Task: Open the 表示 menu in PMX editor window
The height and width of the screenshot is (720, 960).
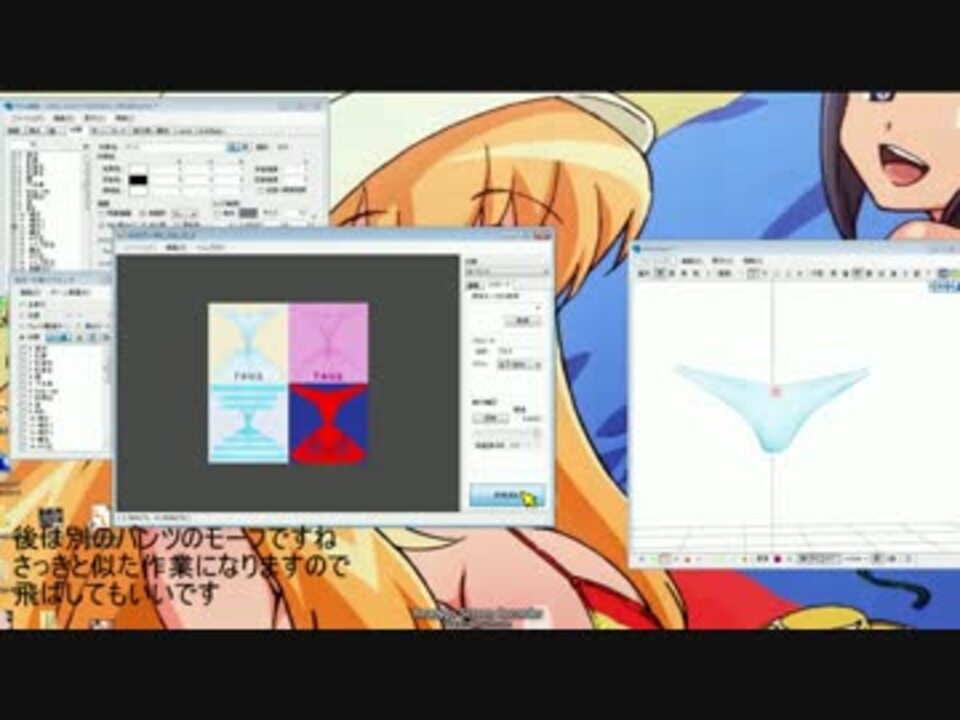Action: pos(94,118)
